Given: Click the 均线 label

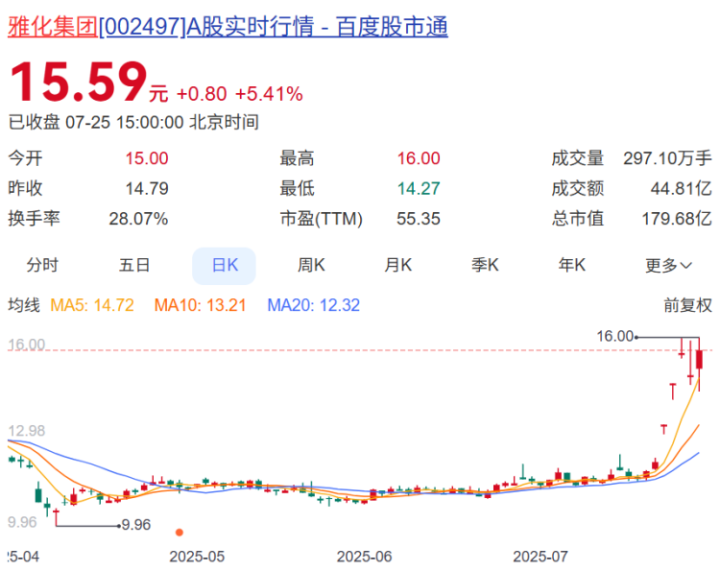Looking at the screenshot, I should coord(24,305).
